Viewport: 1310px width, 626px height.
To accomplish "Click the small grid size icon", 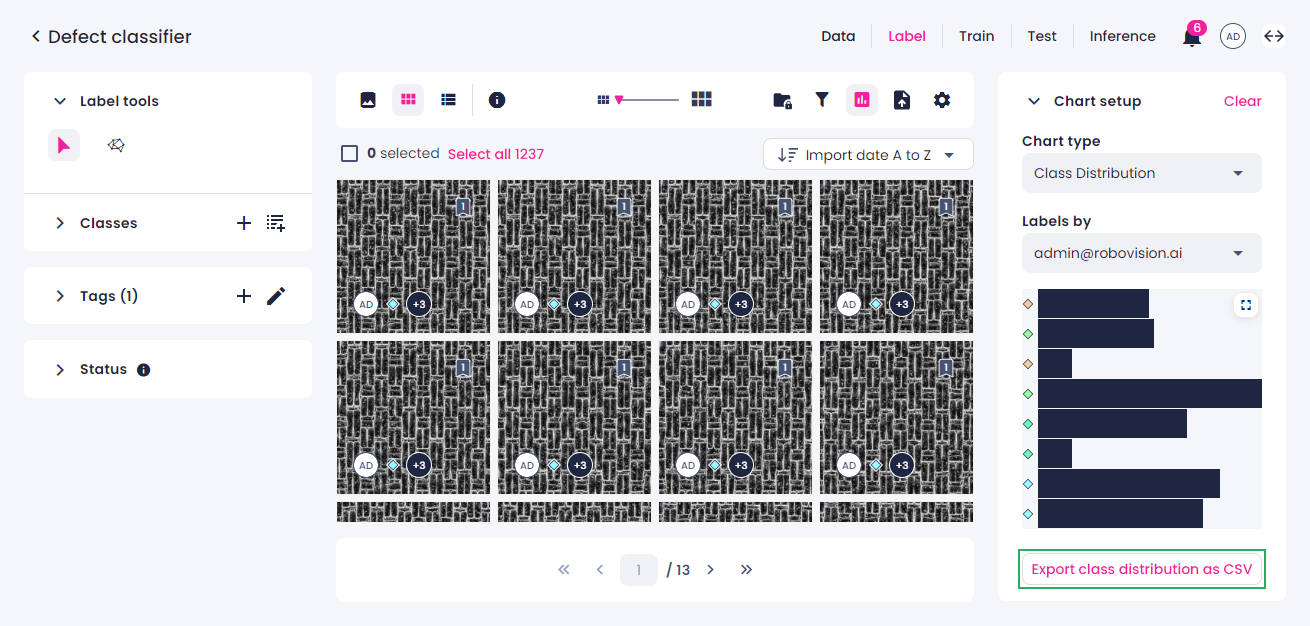I will coord(603,100).
